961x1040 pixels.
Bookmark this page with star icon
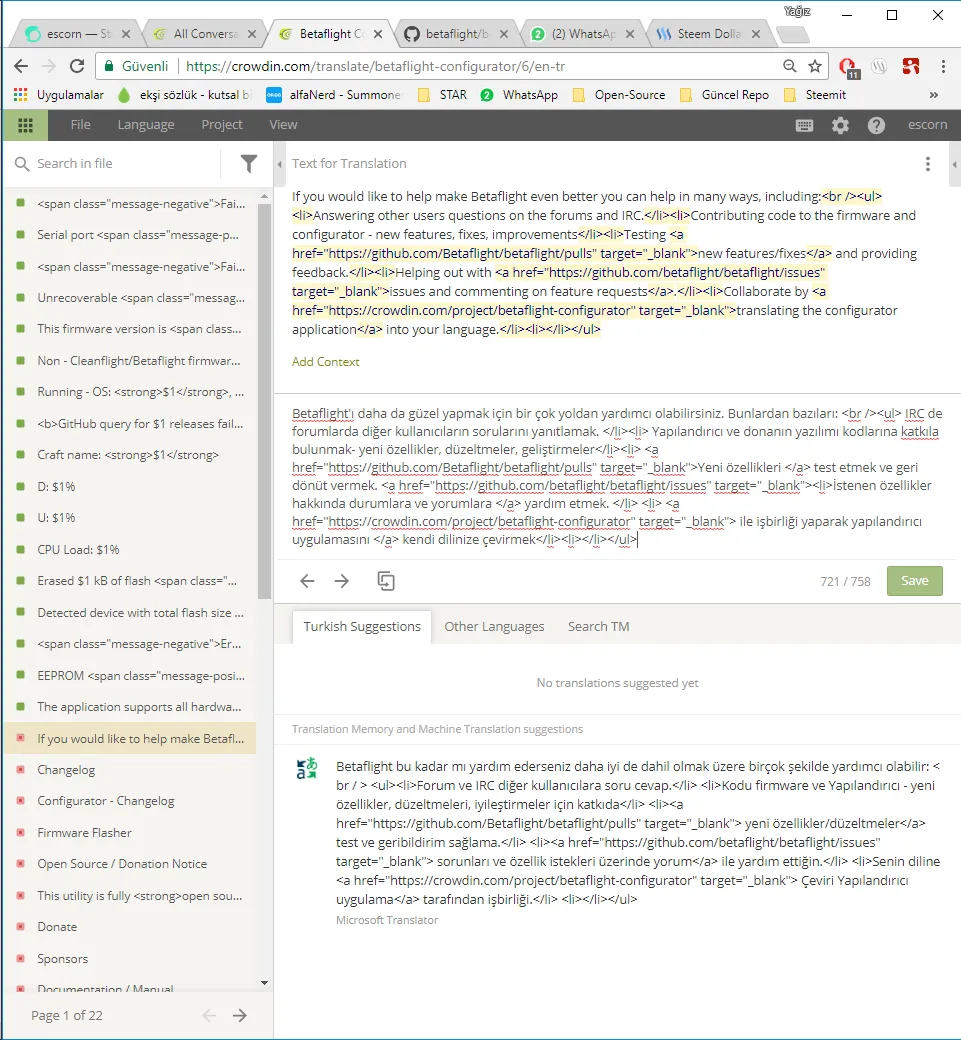click(815, 66)
